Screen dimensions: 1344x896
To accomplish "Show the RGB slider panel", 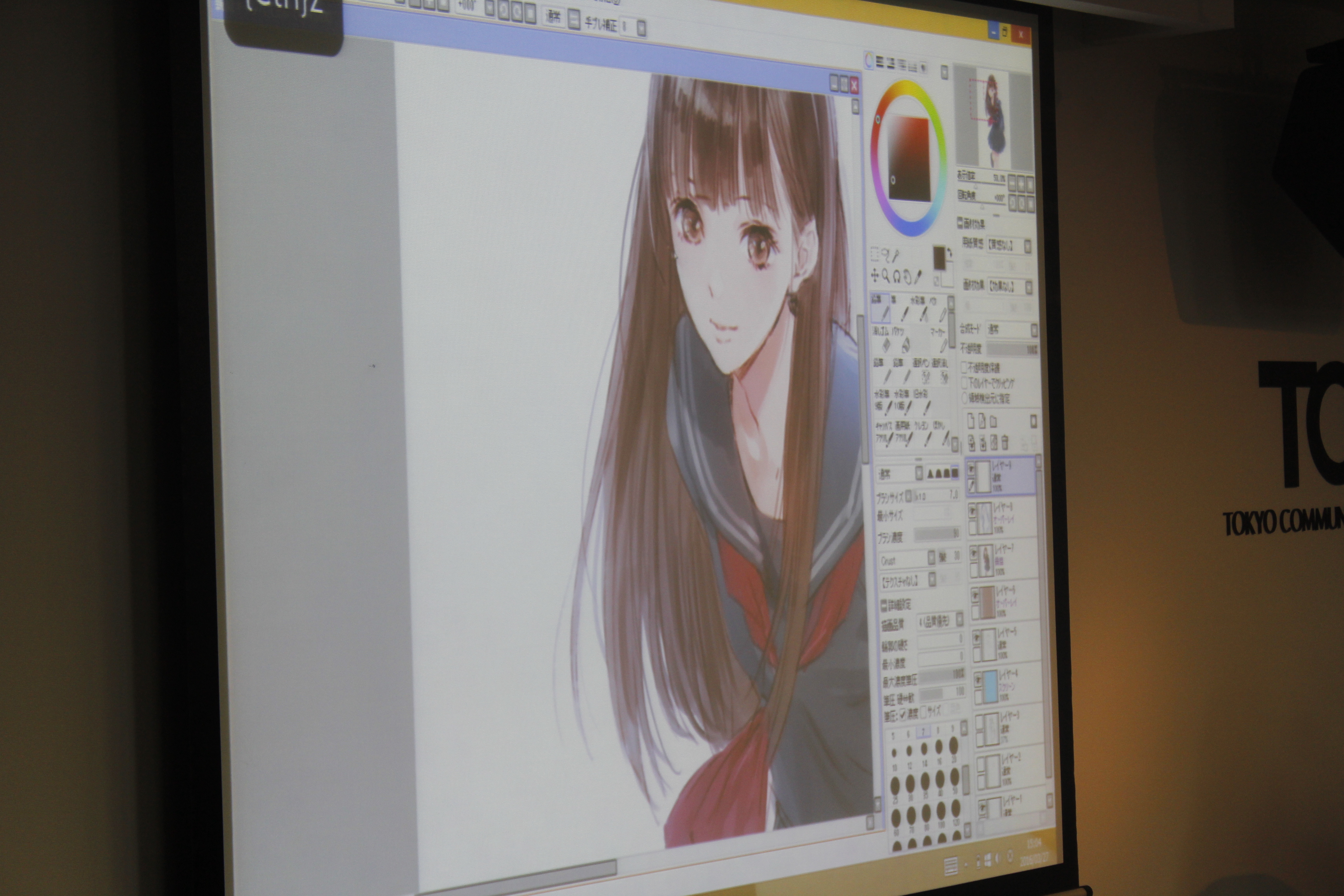I will point(879,62).
